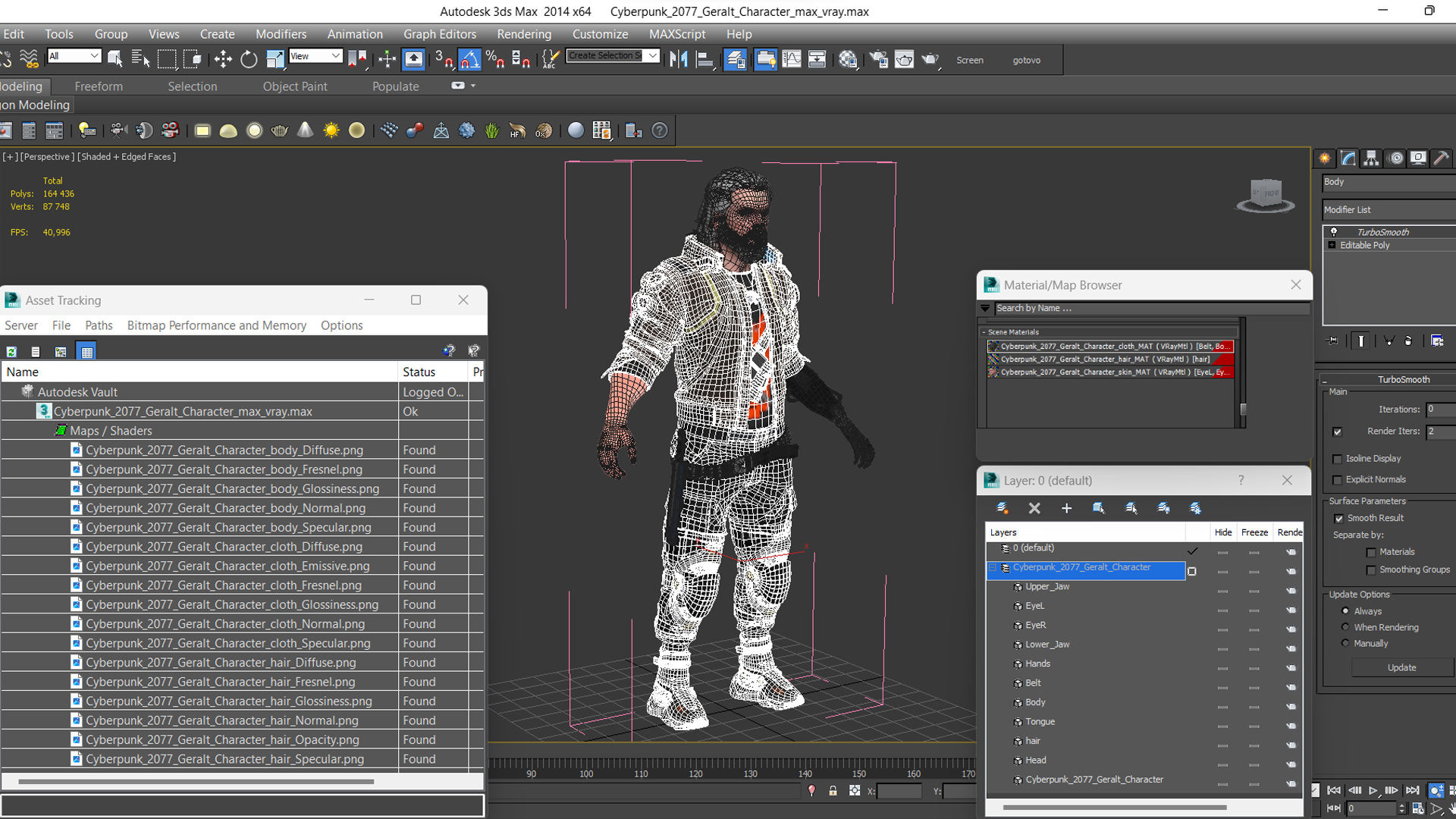1456x819 pixels.
Task: Open Material Browser options arrow menu
Action: click(x=985, y=308)
